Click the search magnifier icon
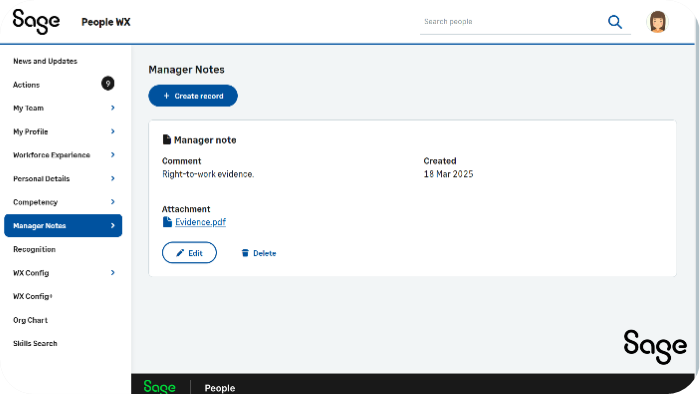The width and height of the screenshot is (700, 394). 615,22
